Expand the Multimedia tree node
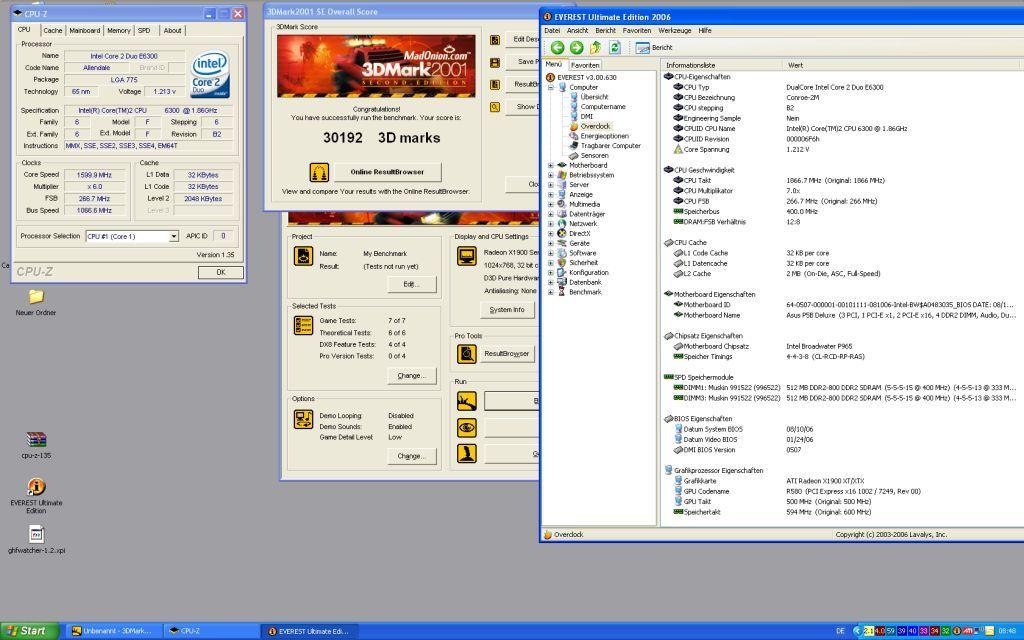This screenshot has width=1024, height=640. click(x=551, y=204)
